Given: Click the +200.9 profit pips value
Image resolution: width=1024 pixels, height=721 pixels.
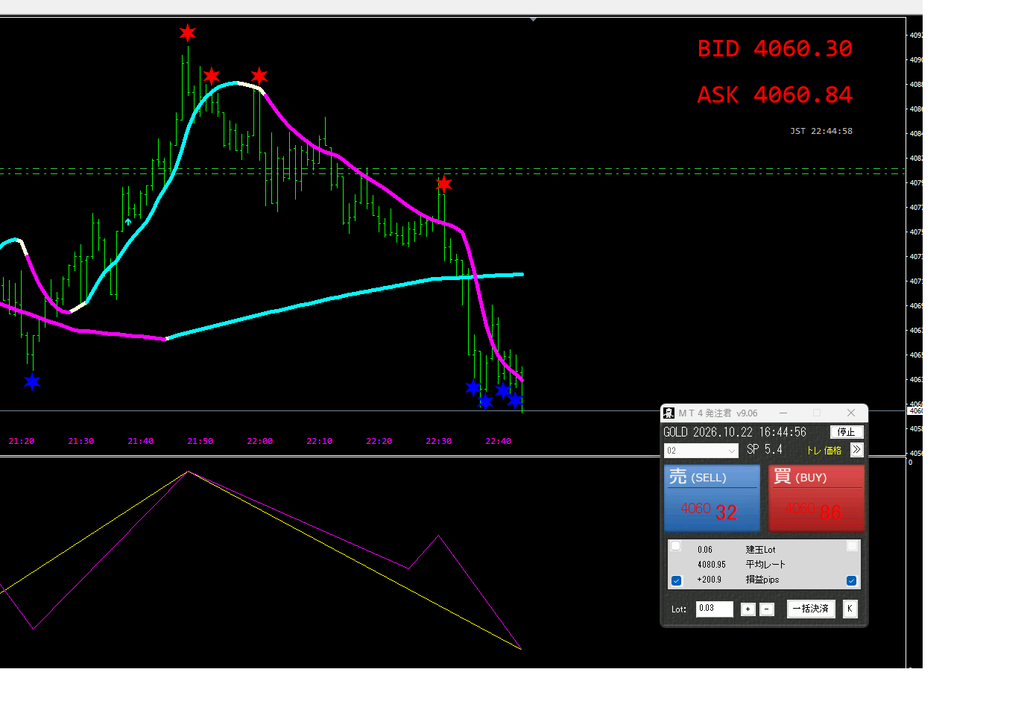Looking at the screenshot, I should pos(709,579).
